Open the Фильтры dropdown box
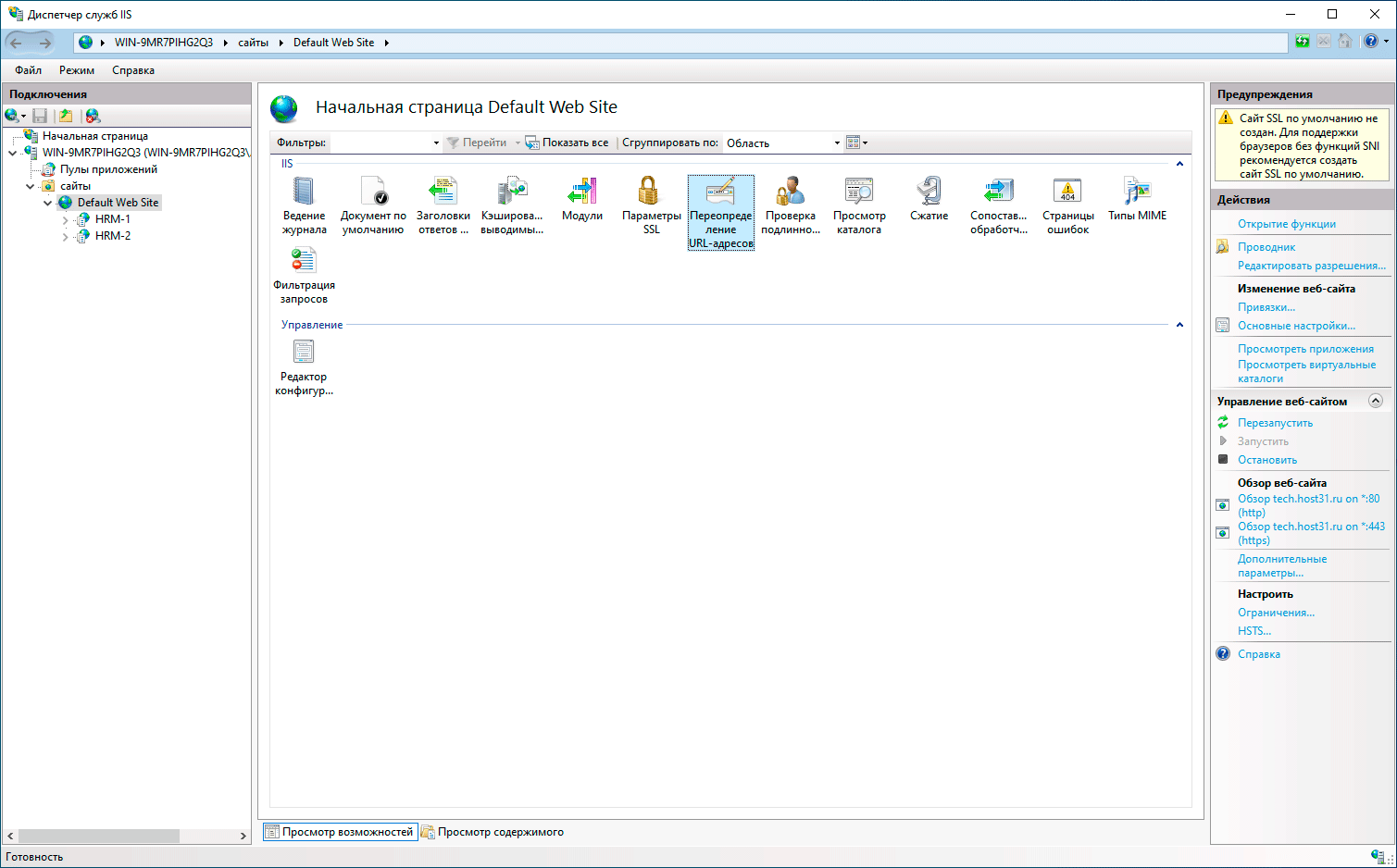This screenshot has height=868, width=1397. pos(386,143)
